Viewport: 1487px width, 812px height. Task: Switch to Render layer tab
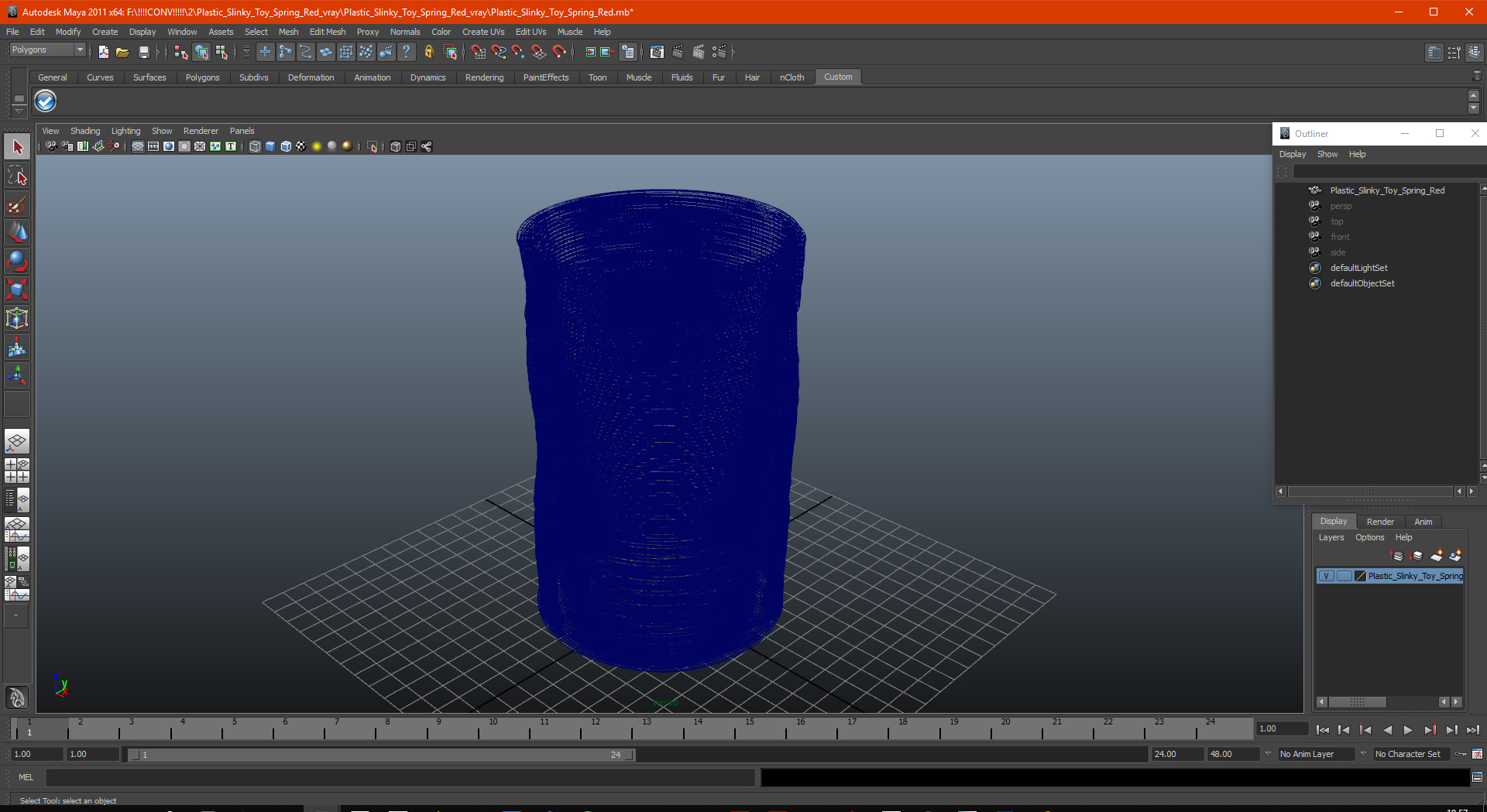1380,522
